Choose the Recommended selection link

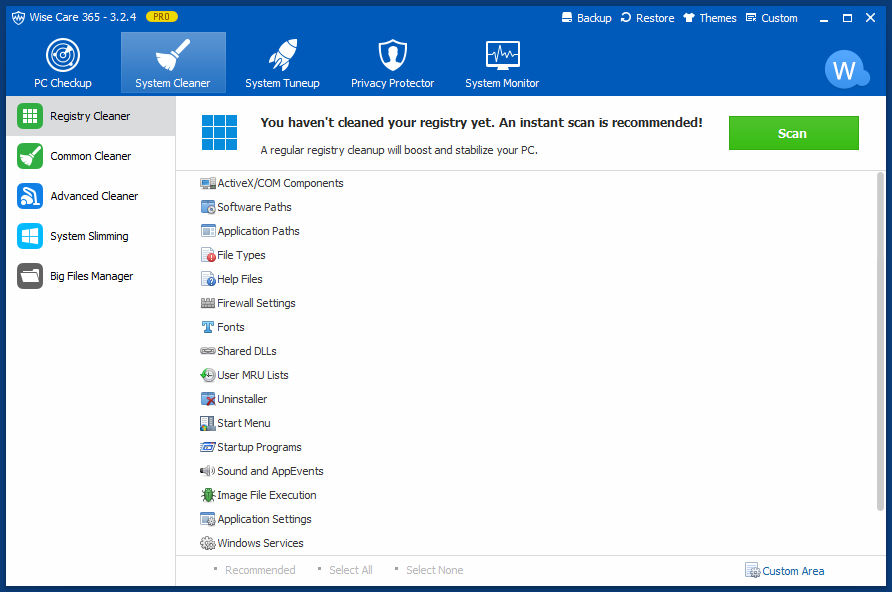[x=260, y=570]
